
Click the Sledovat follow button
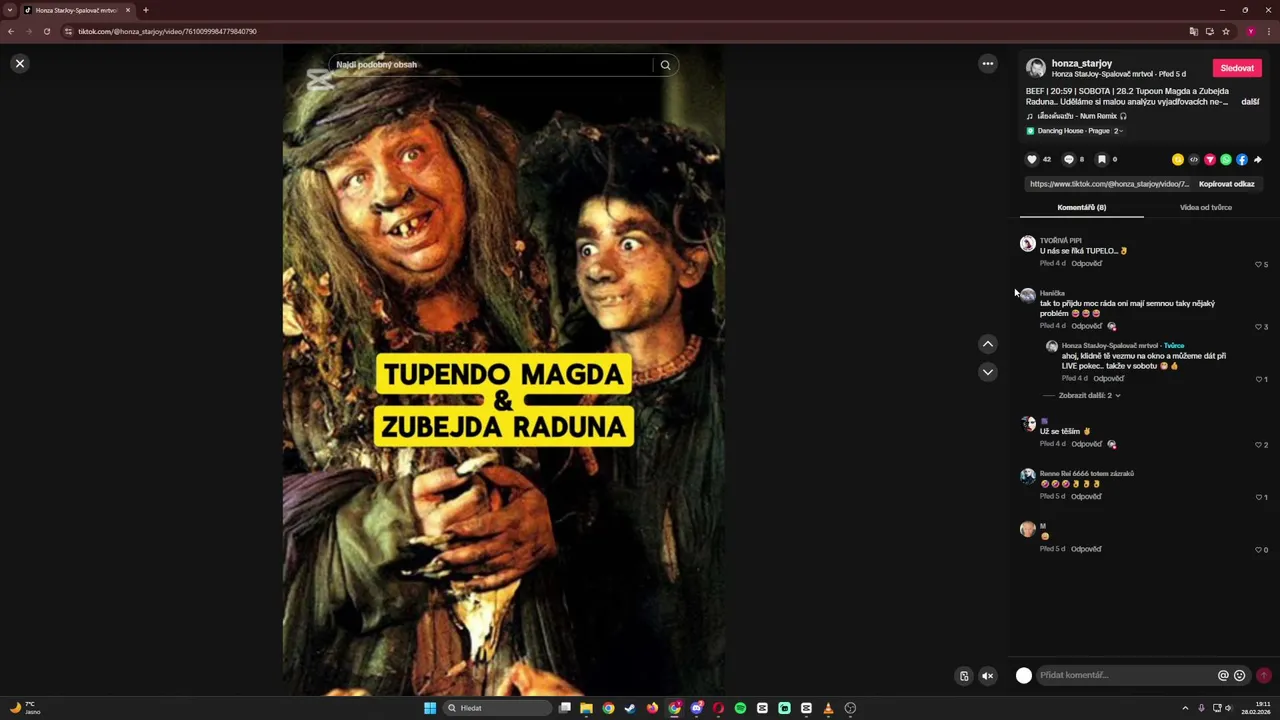coord(1237,68)
